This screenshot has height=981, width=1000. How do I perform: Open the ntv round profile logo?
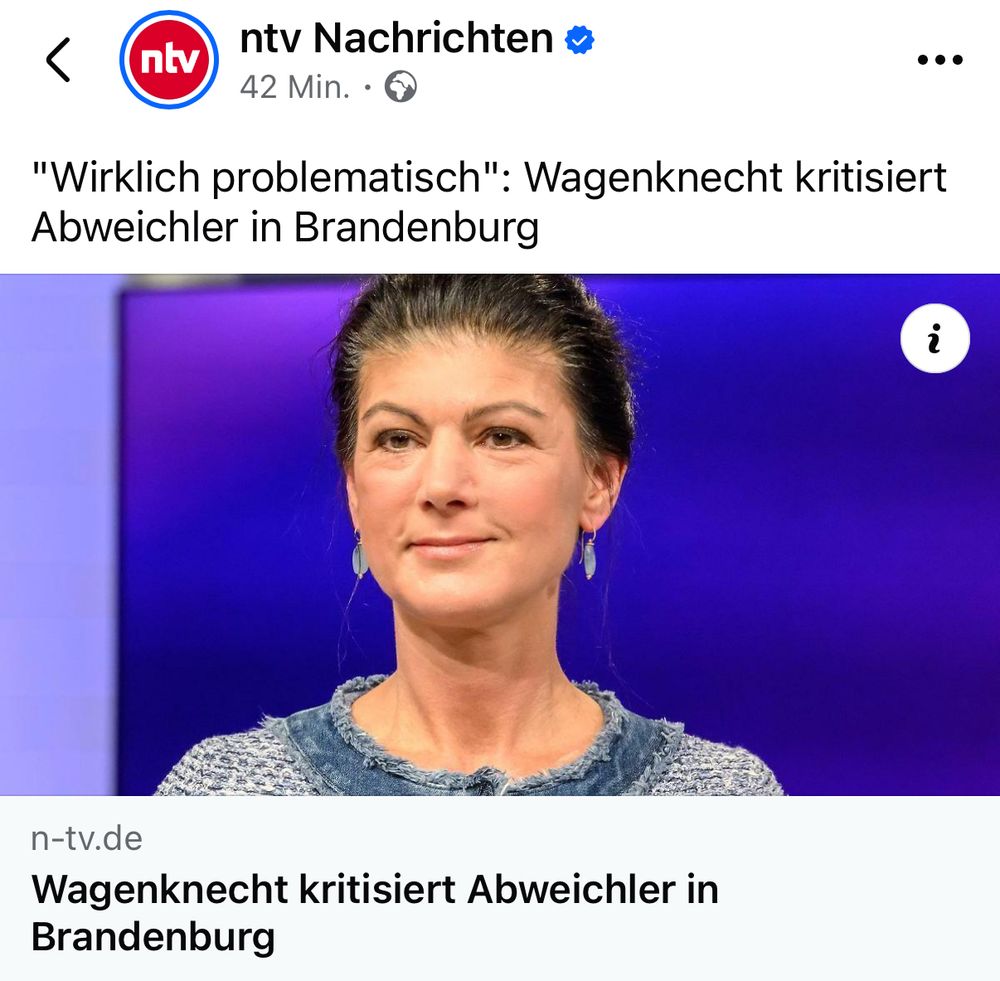pyautogui.click(x=169, y=60)
